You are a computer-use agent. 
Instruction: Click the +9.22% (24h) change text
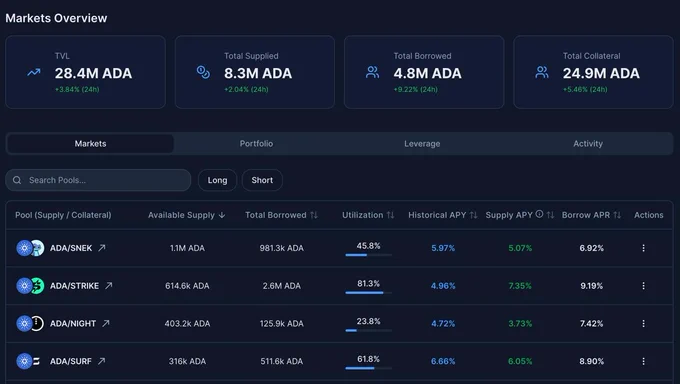pos(415,89)
